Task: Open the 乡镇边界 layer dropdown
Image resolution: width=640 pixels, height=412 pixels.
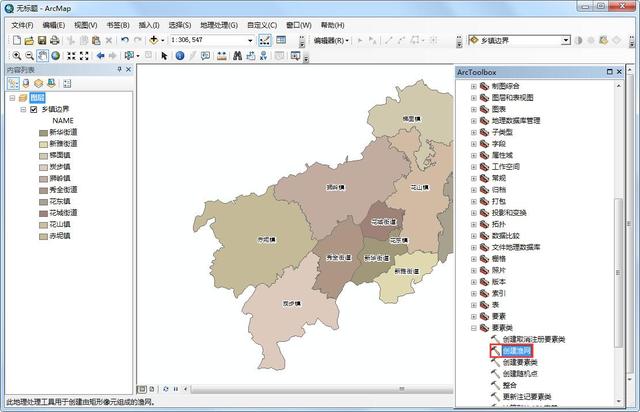Action: pos(565,40)
